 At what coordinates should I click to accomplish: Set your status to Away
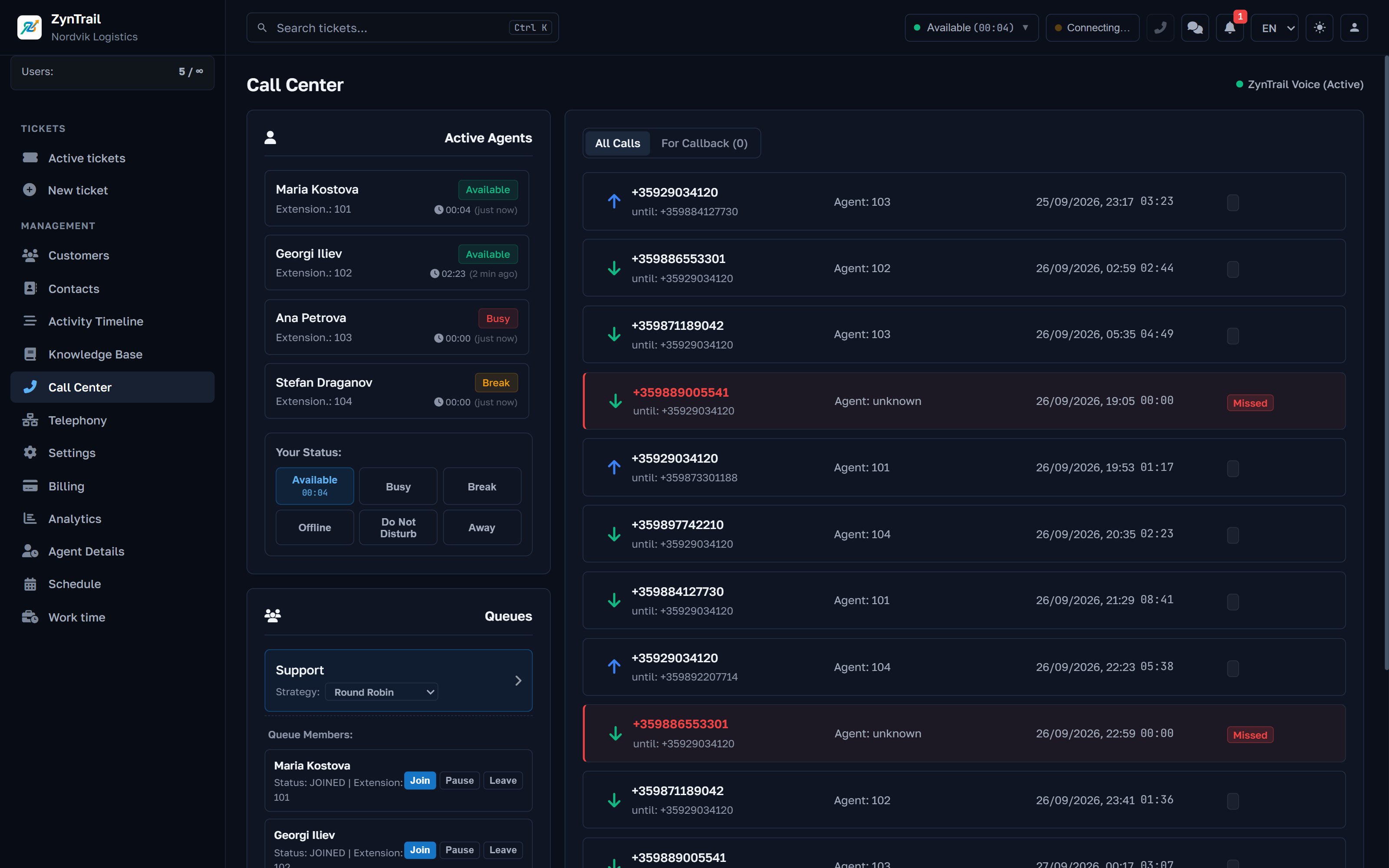(482, 527)
